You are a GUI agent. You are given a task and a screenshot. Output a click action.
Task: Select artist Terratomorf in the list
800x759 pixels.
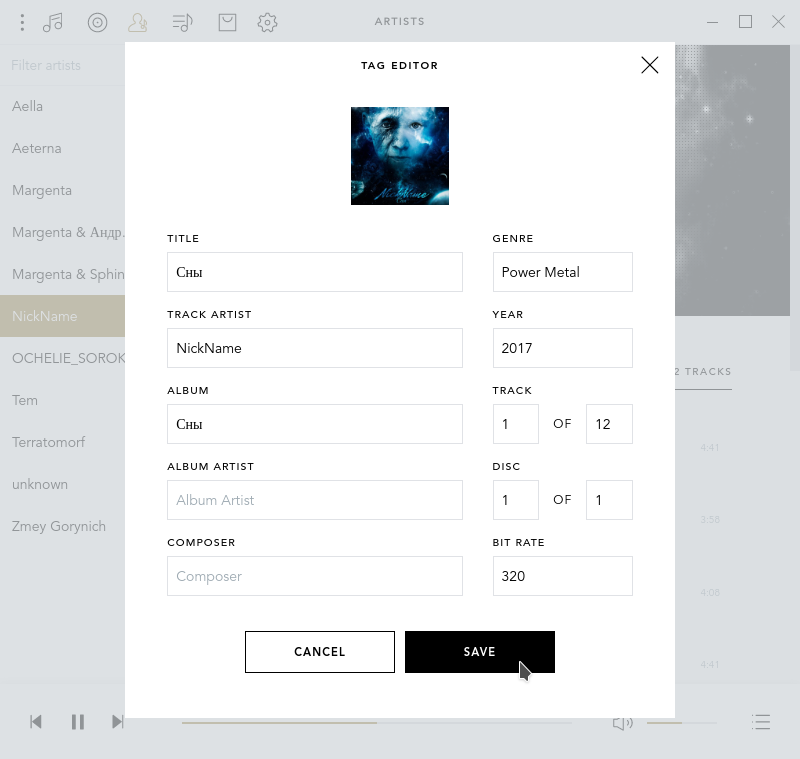[x=62, y=442]
